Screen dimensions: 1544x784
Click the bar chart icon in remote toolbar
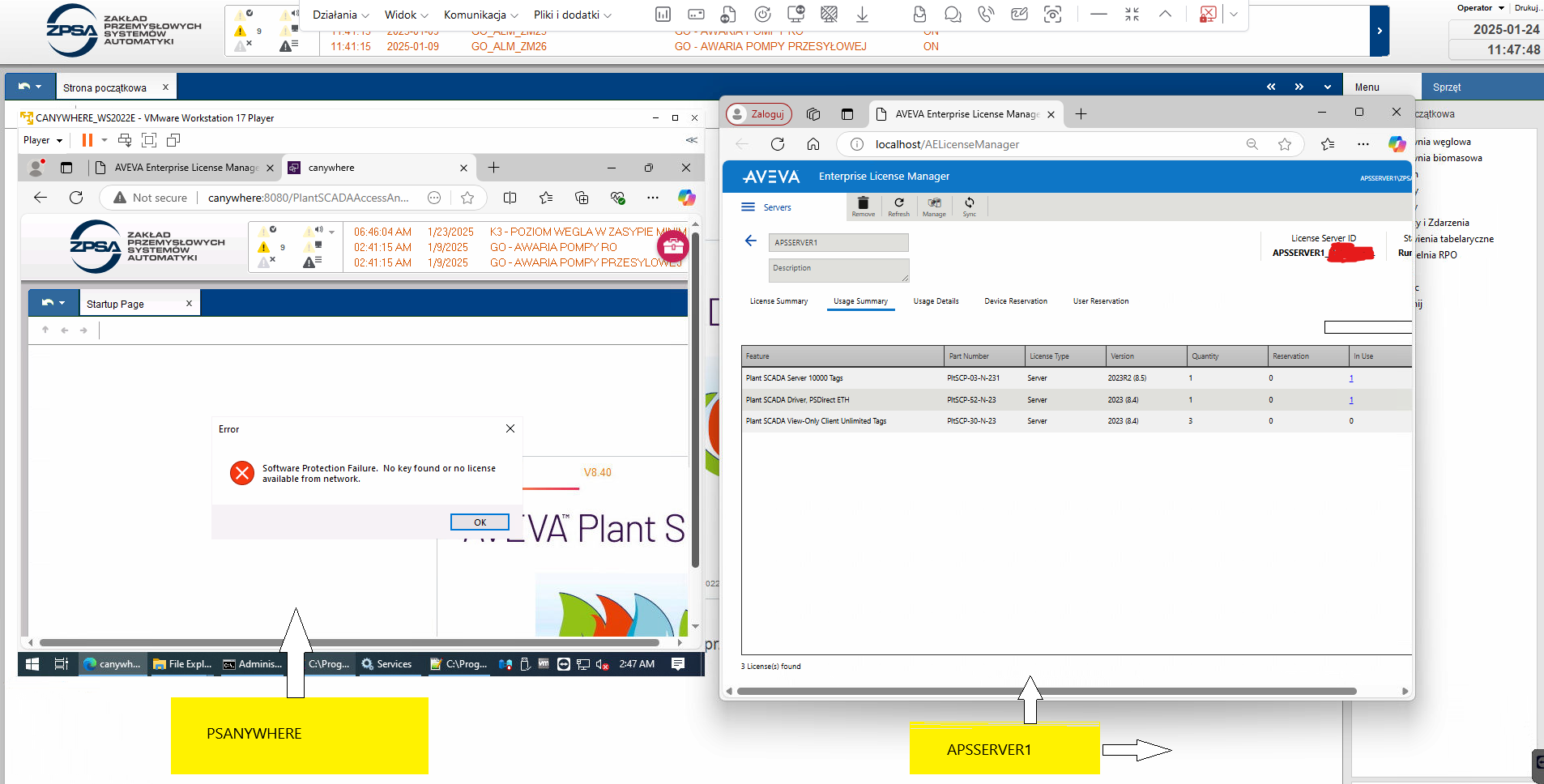coord(663,15)
